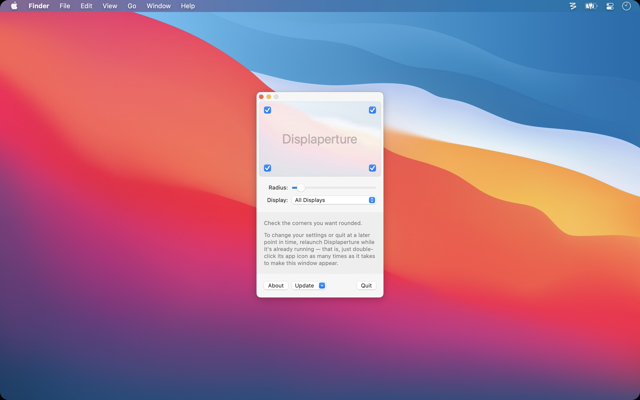Click the far right of the Radius track

click(375, 188)
